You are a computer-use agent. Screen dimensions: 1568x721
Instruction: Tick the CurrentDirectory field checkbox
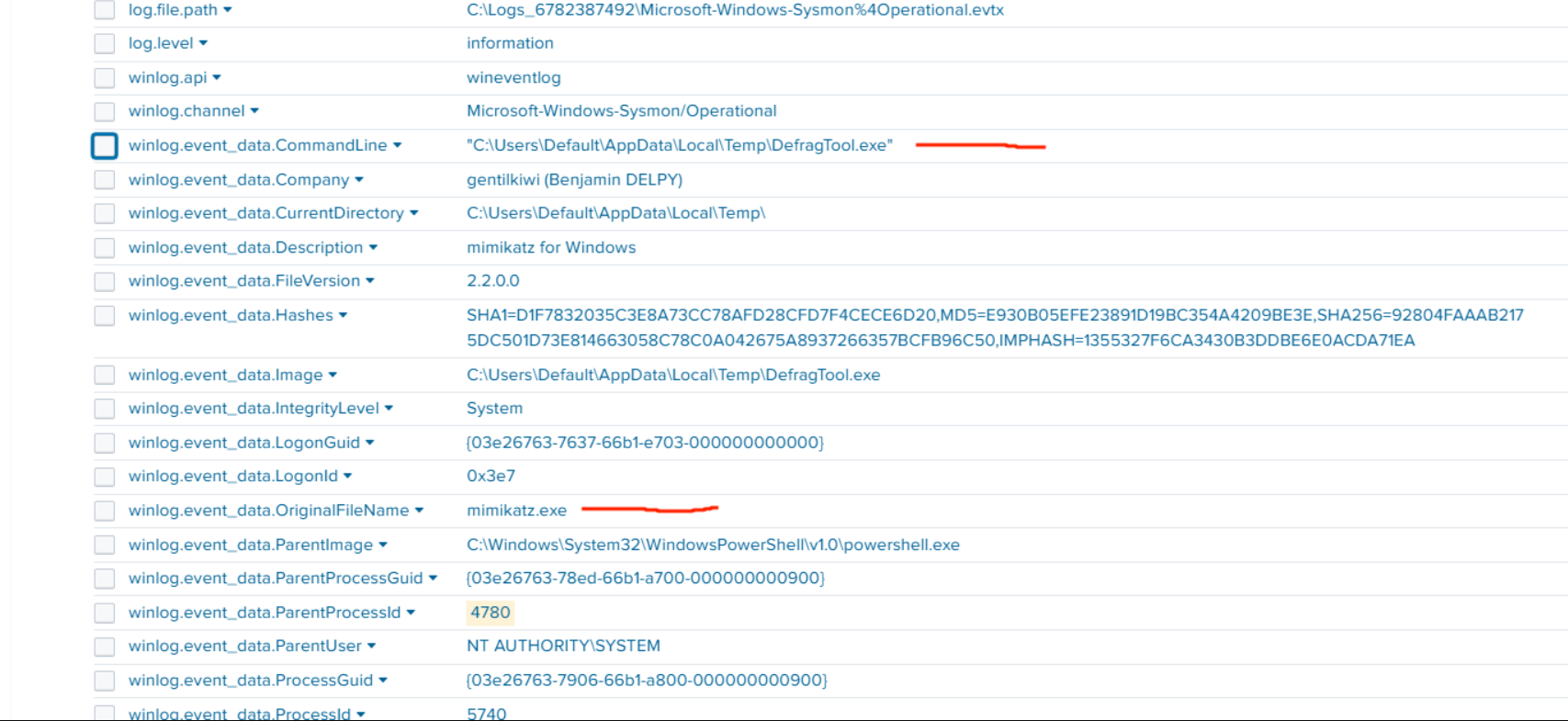(x=105, y=213)
